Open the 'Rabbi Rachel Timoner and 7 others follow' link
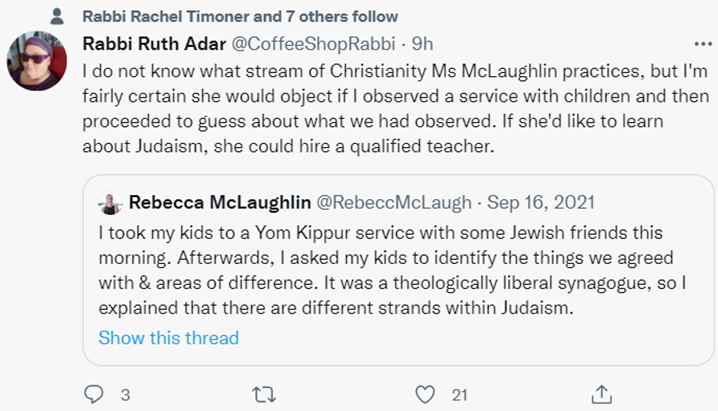Viewport: 718px width, 411px height. point(240,16)
